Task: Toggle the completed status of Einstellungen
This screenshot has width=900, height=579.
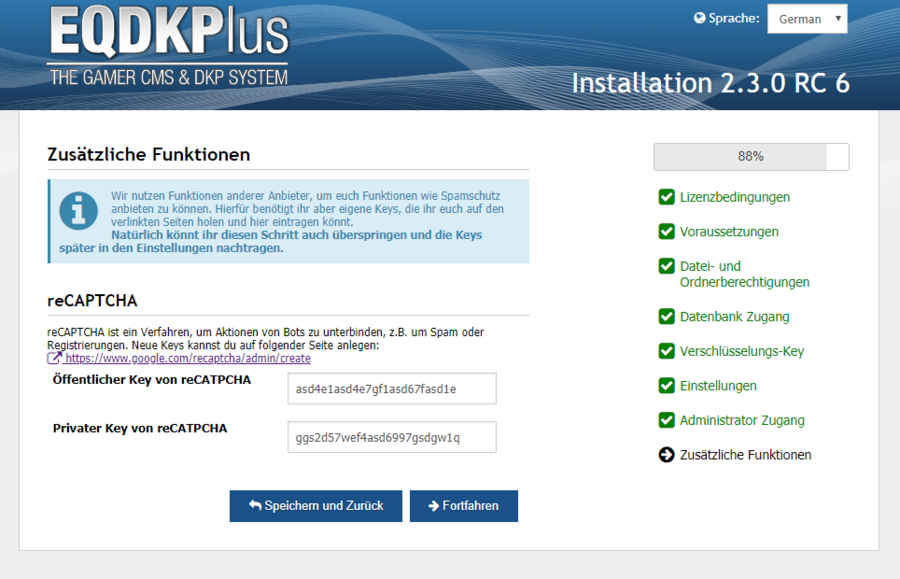Action: pos(665,385)
